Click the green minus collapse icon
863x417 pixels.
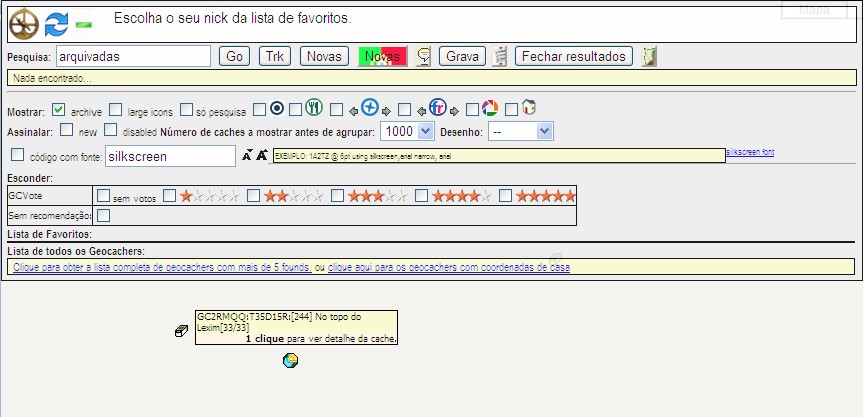coord(84,25)
